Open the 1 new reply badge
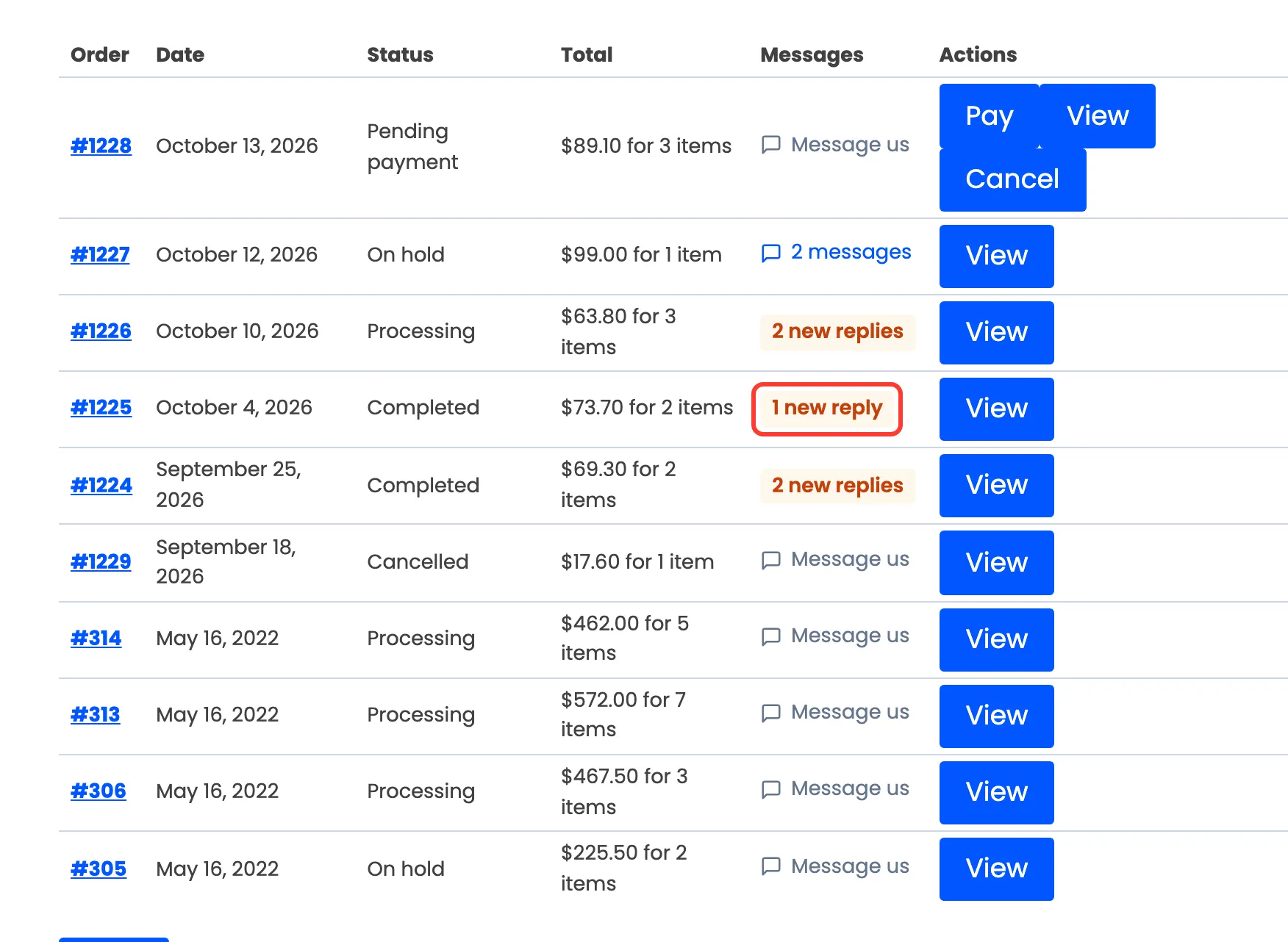 pos(827,409)
